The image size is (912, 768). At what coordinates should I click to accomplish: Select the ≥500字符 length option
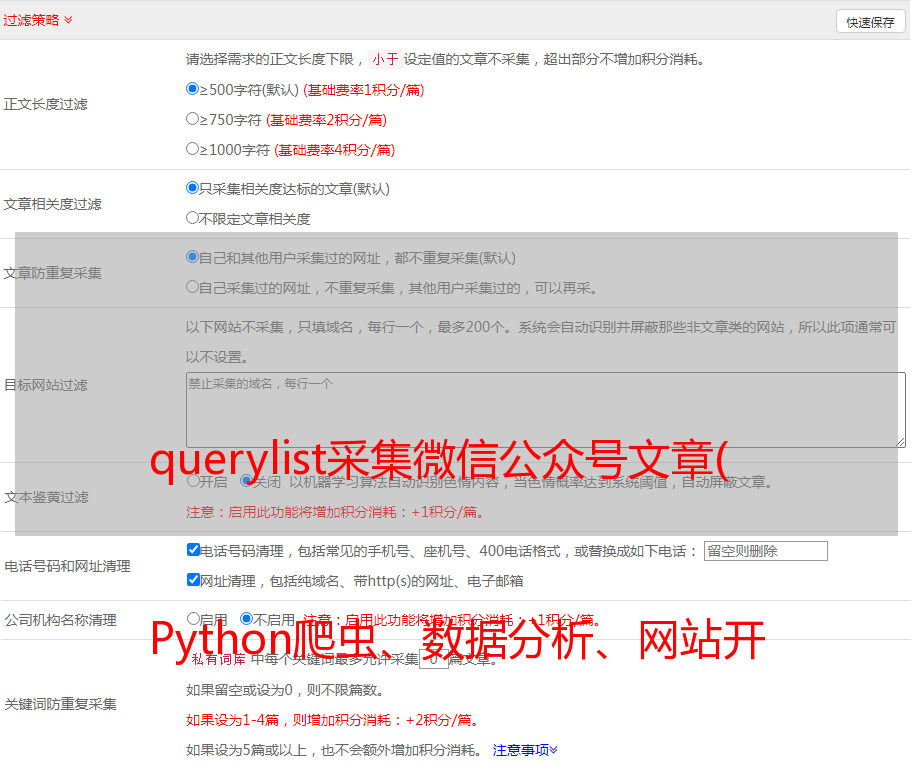pos(192,89)
